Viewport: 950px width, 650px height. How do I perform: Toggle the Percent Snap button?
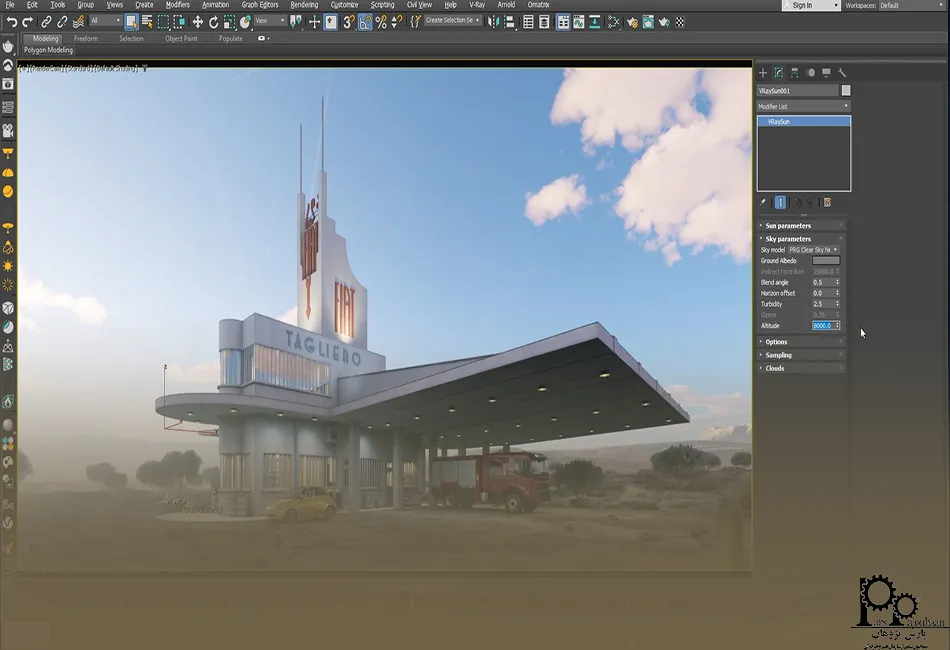pyautogui.click(x=381, y=21)
